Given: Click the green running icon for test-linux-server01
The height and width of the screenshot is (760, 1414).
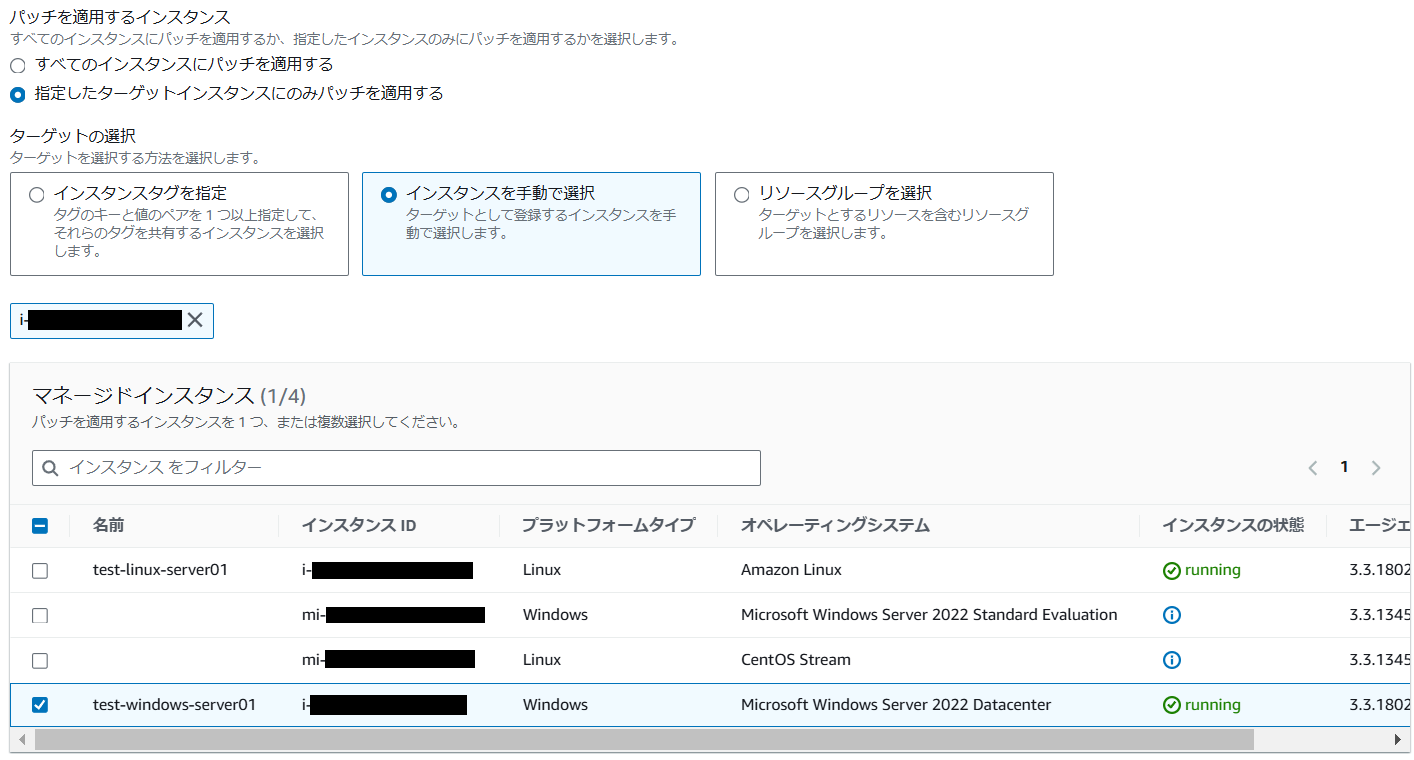Looking at the screenshot, I should pos(1172,570).
